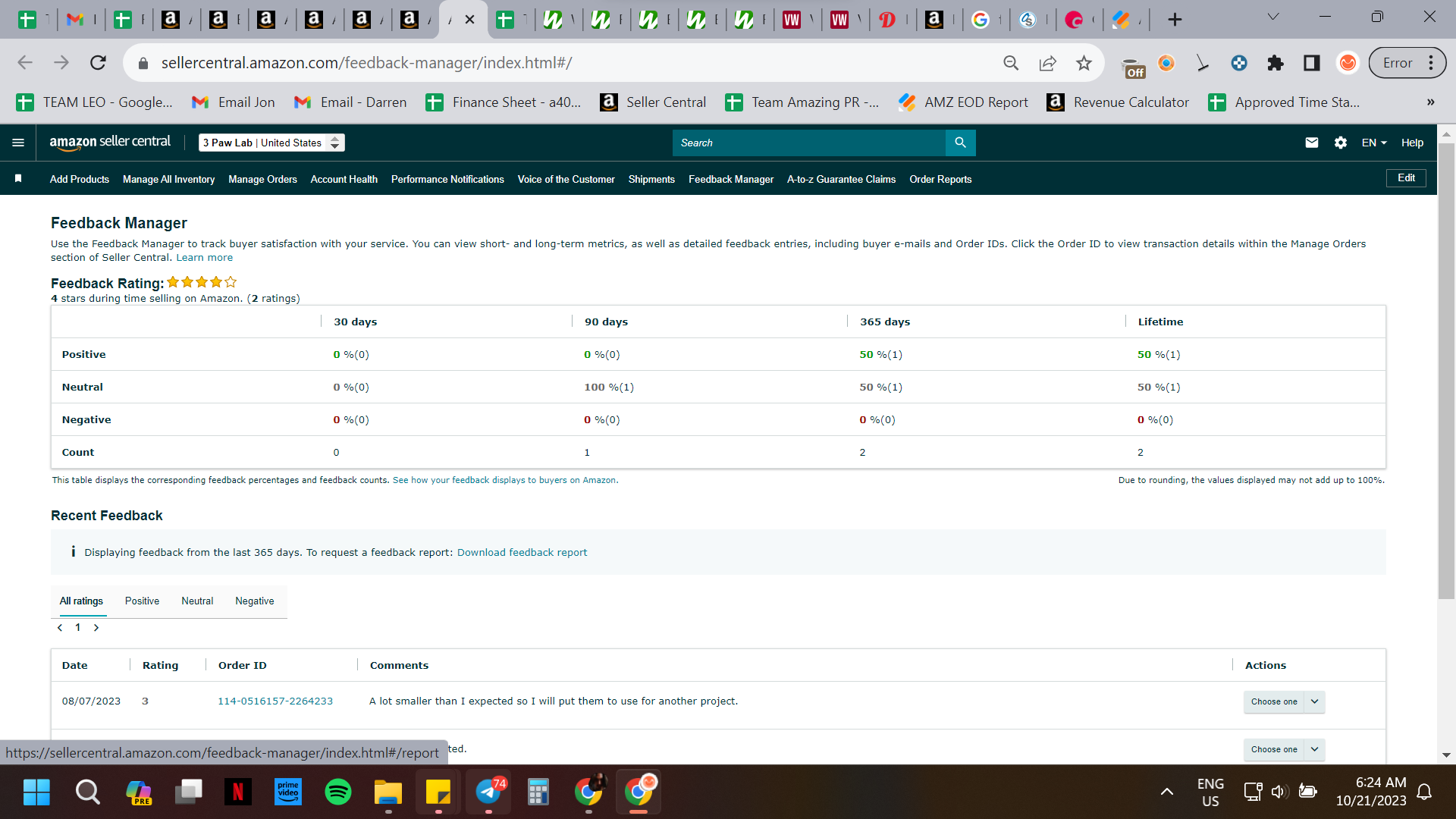Close the current browser tab
Viewport: 1456px width, 819px height.
tap(470, 20)
